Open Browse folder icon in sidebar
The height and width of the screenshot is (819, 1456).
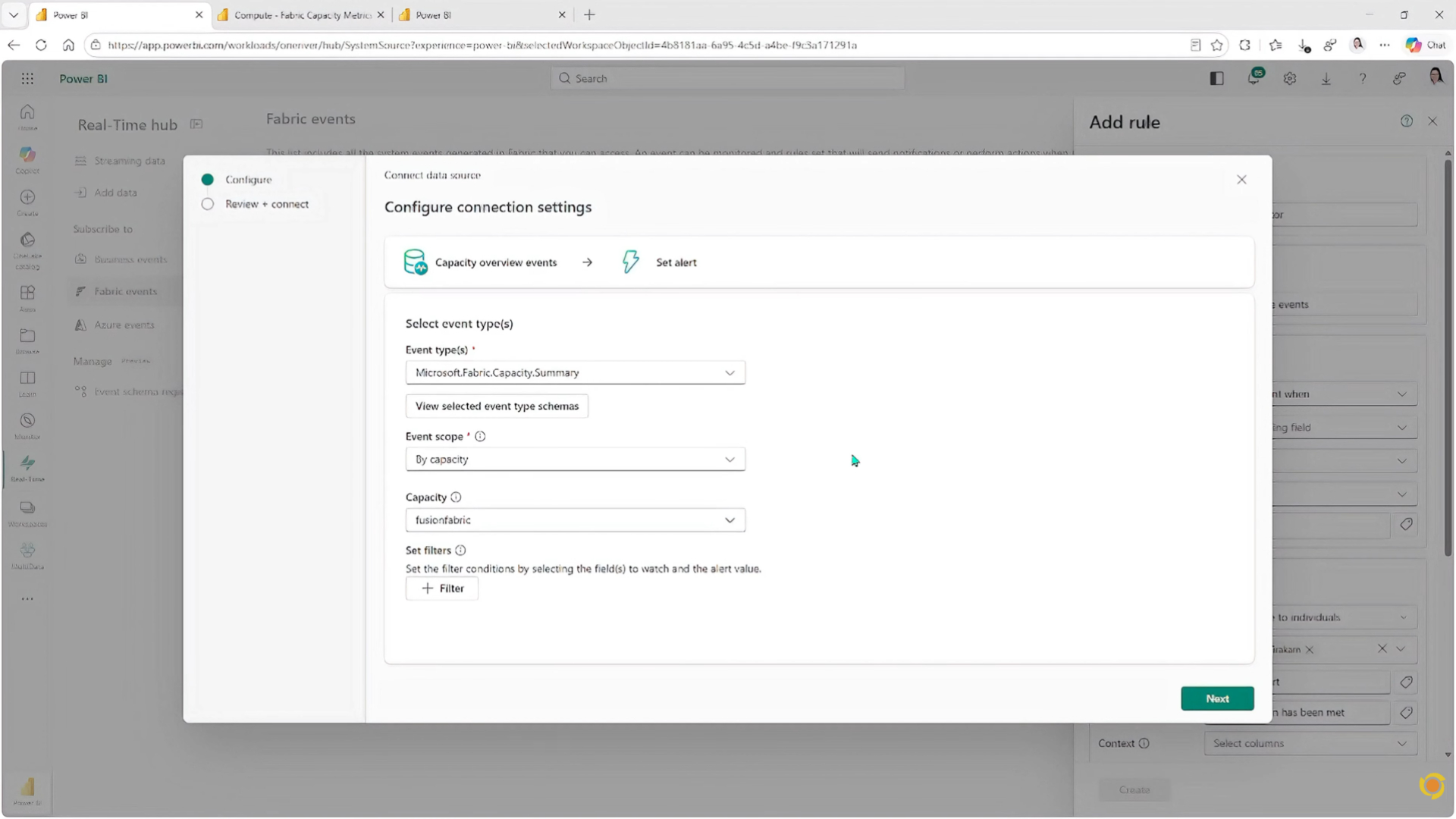pos(27,340)
